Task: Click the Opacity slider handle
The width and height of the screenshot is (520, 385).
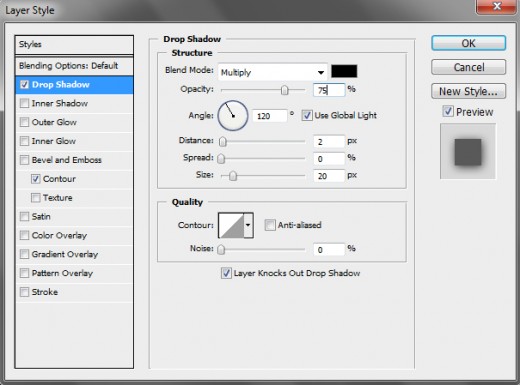Action: [x=284, y=90]
